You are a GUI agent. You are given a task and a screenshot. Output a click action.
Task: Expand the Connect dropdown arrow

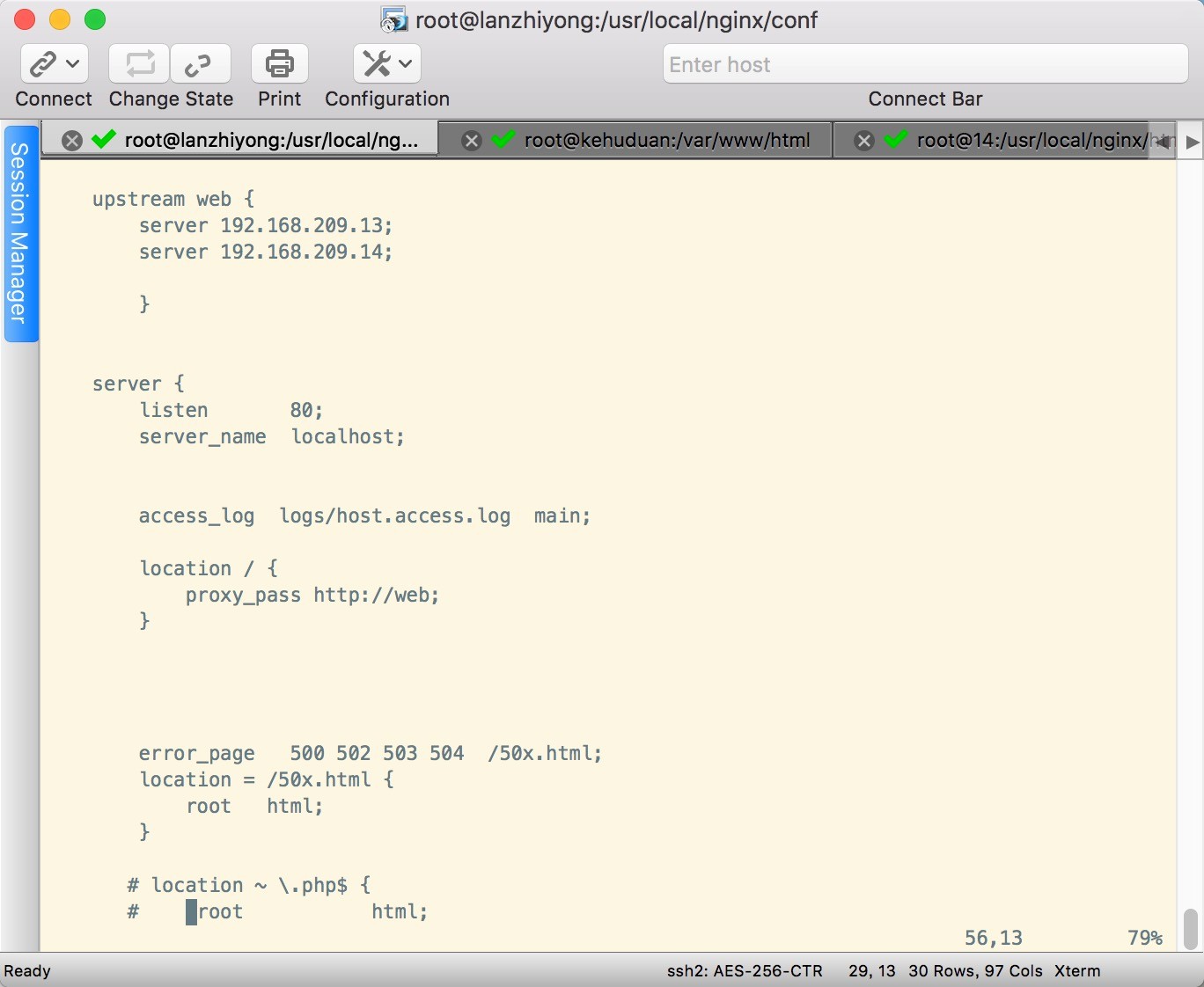73,63
